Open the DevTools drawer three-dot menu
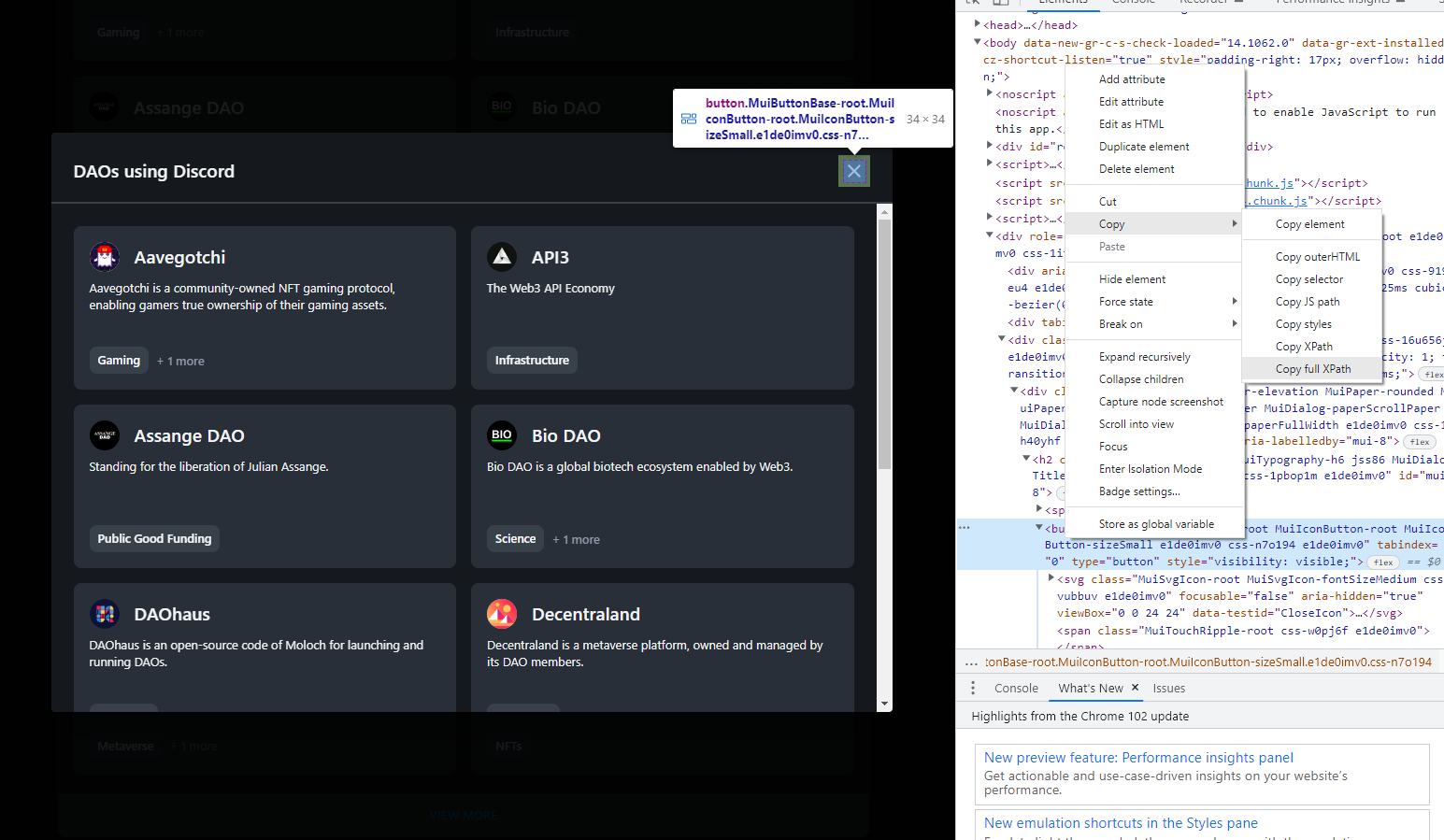The width and height of the screenshot is (1444, 840). coord(973,688)
